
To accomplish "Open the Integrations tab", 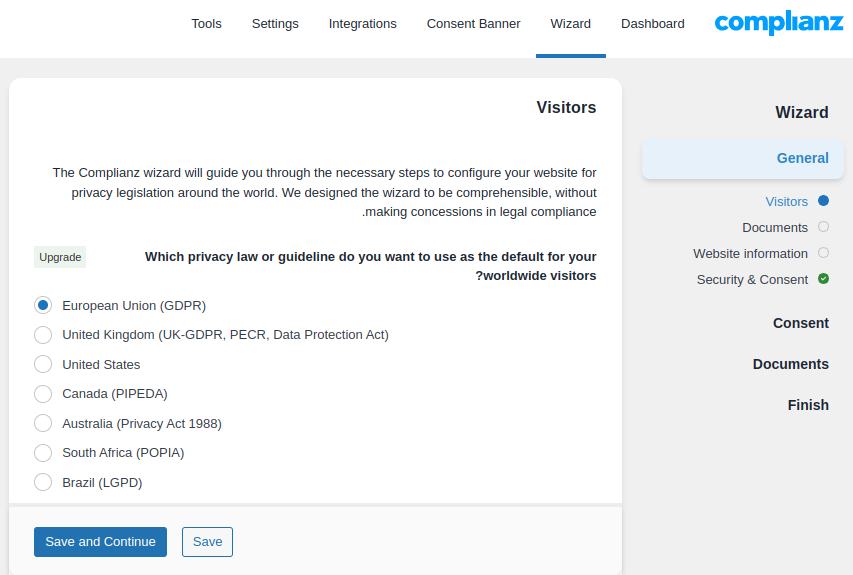I will tap(362, 24).
